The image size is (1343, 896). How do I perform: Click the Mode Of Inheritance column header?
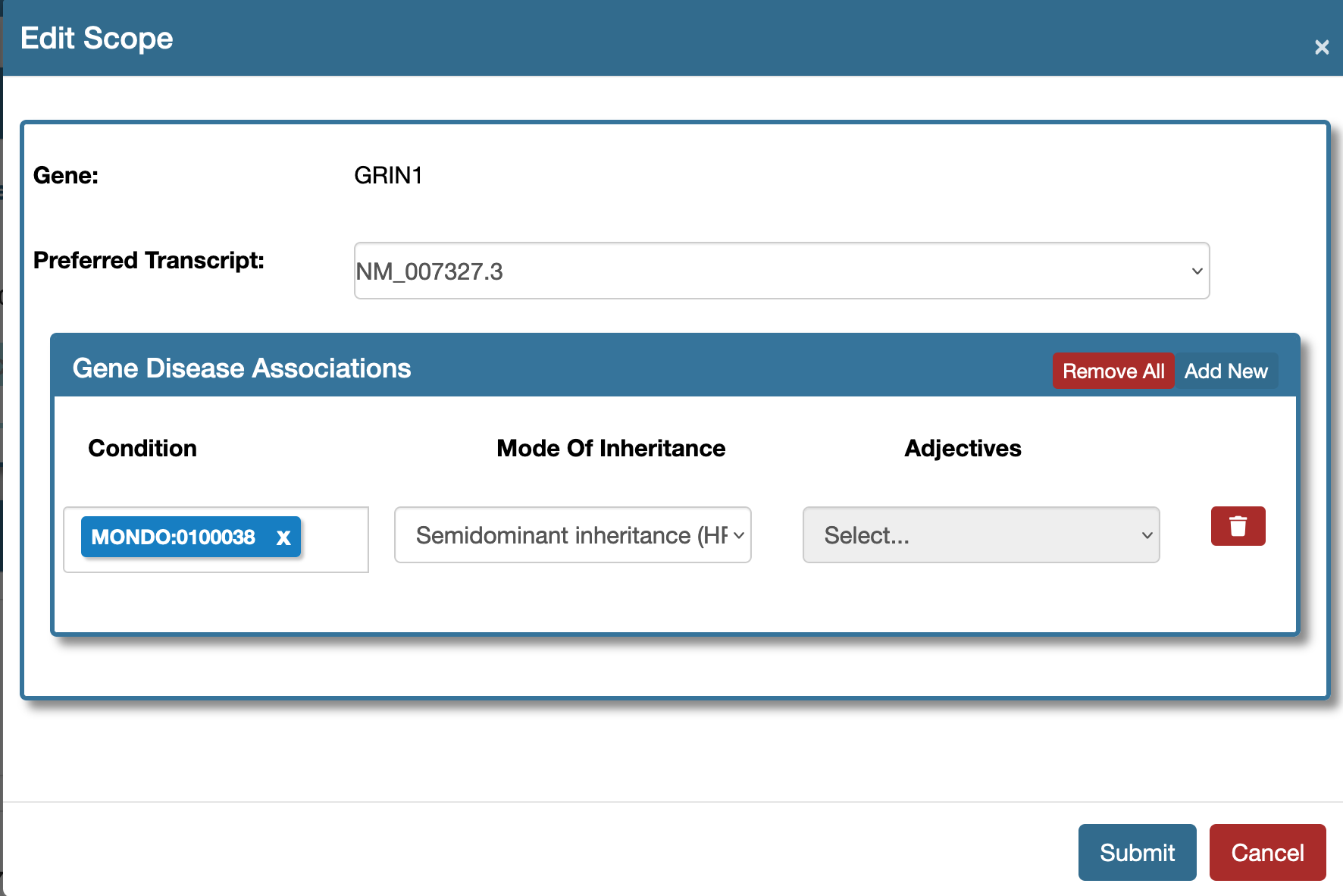(611, 448)
